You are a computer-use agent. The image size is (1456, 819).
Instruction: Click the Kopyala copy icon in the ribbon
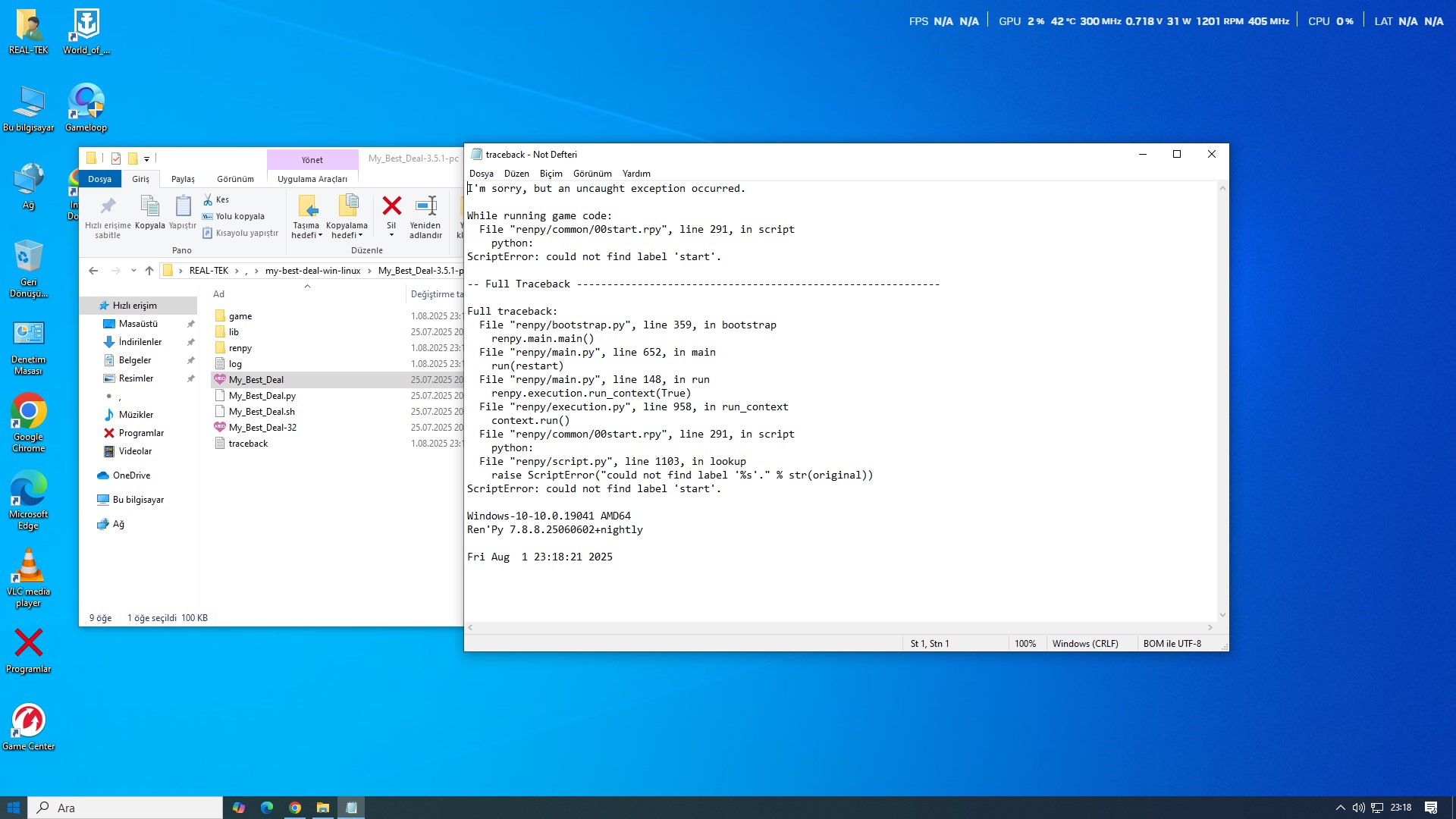coord(149,206)
